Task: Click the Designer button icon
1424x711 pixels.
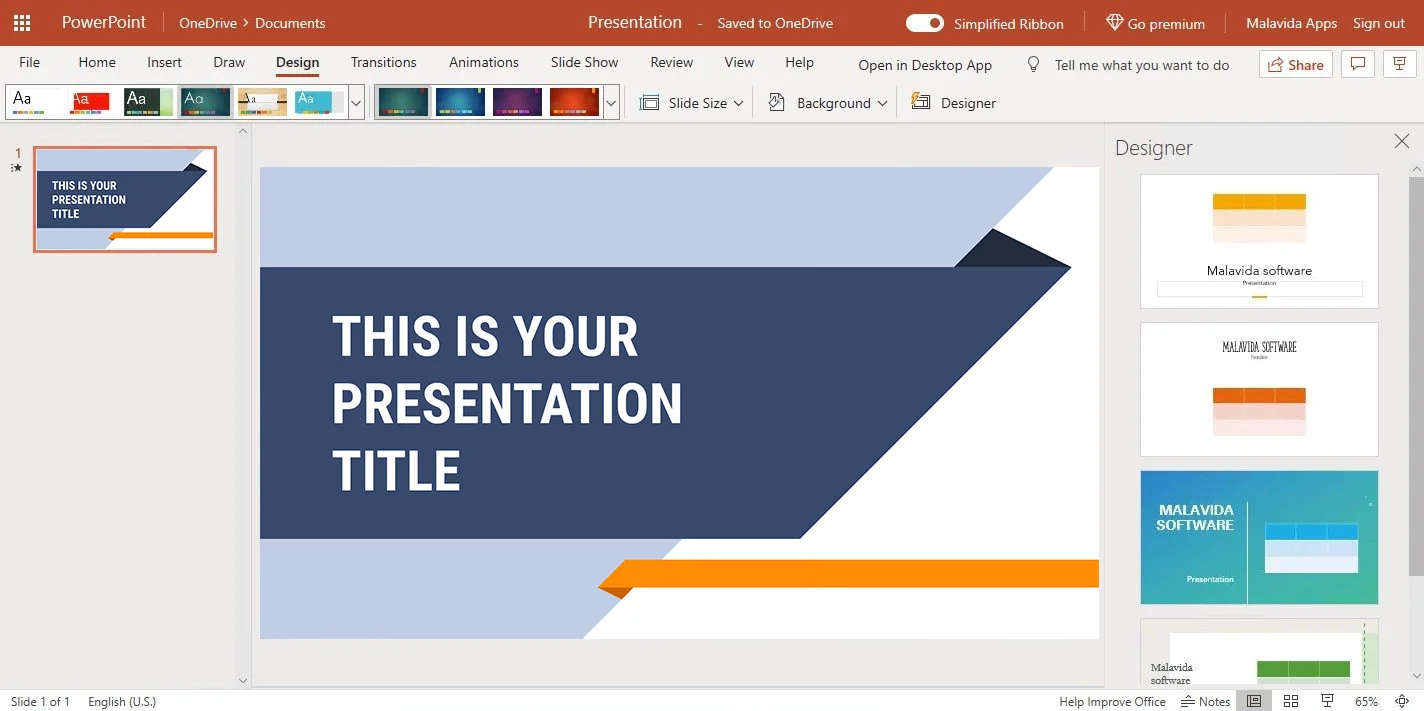Action: click(921, 102)
